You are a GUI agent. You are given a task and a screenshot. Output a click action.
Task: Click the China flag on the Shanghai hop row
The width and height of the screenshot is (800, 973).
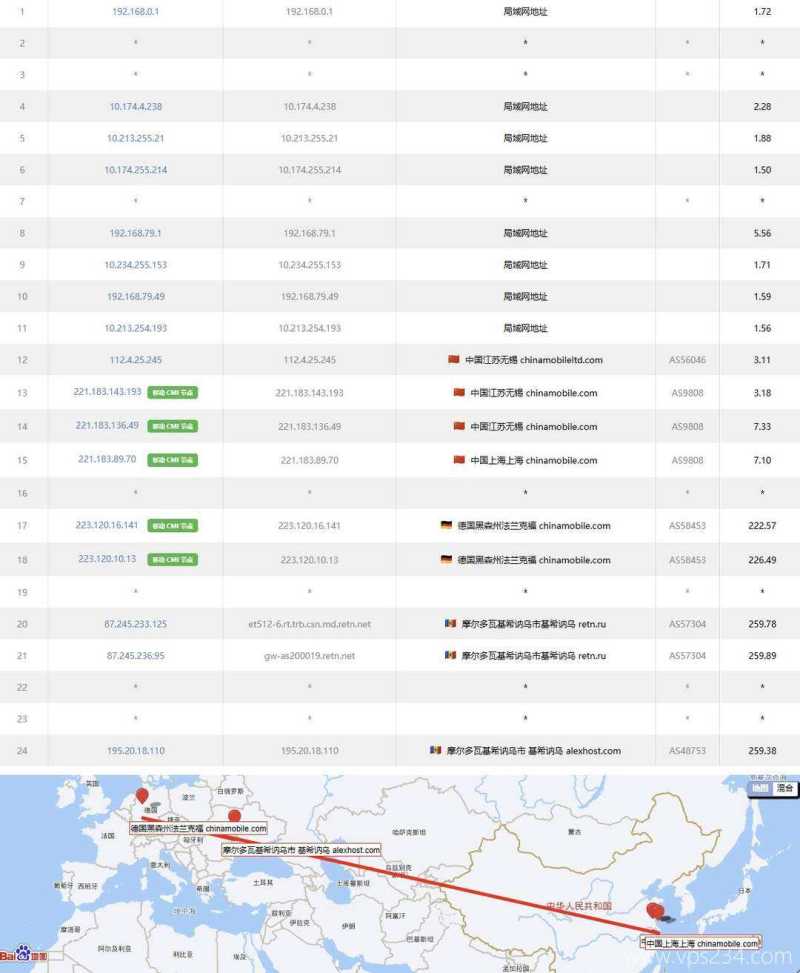pos(459,460)
